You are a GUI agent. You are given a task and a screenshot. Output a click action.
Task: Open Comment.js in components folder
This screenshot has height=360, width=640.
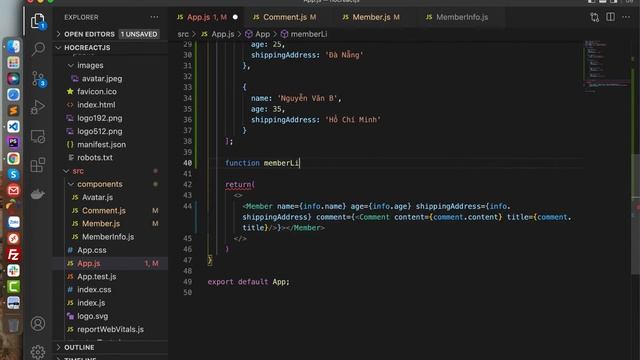pos(104,211)
